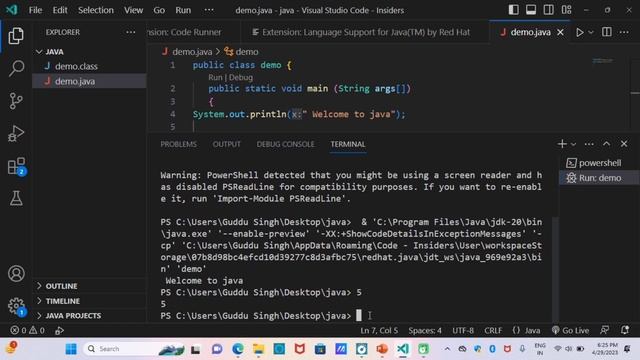Select demo.class in Explorer
This screenshot has width=640, height=360.
pos(89,66)
